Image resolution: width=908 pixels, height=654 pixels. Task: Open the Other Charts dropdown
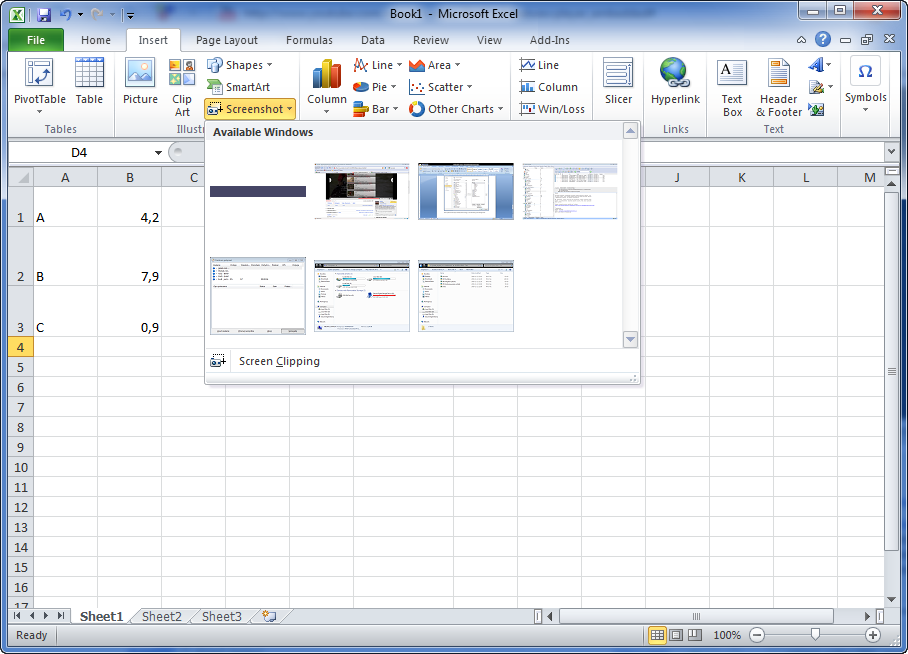point(456,109)
